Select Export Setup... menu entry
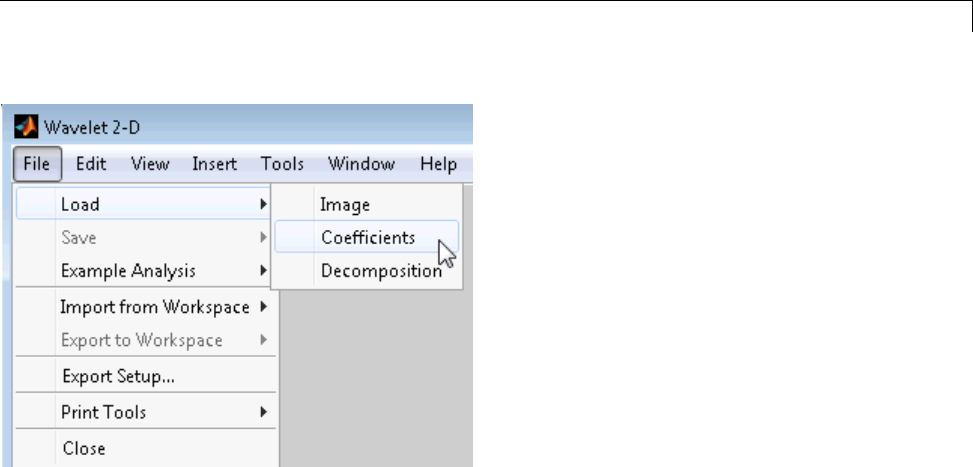 (x=145, y=376)
